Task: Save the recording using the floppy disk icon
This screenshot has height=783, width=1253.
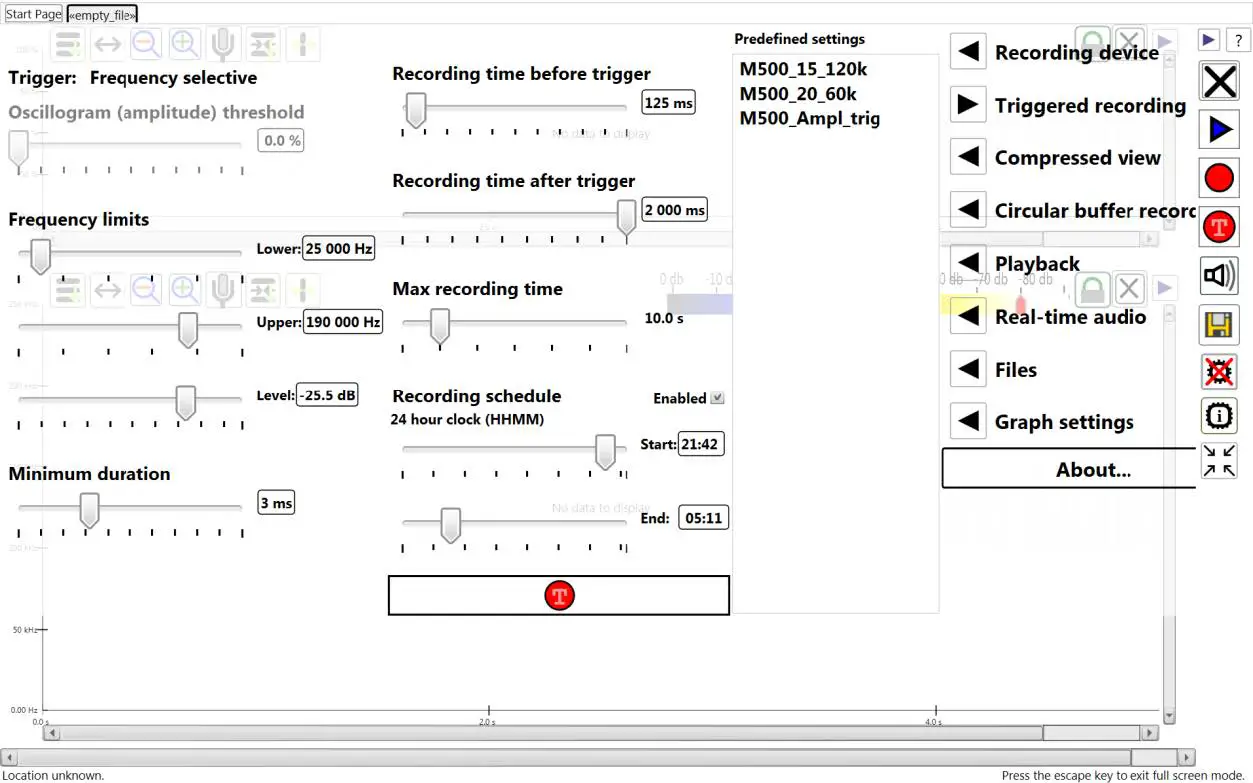Action: 1218,324
